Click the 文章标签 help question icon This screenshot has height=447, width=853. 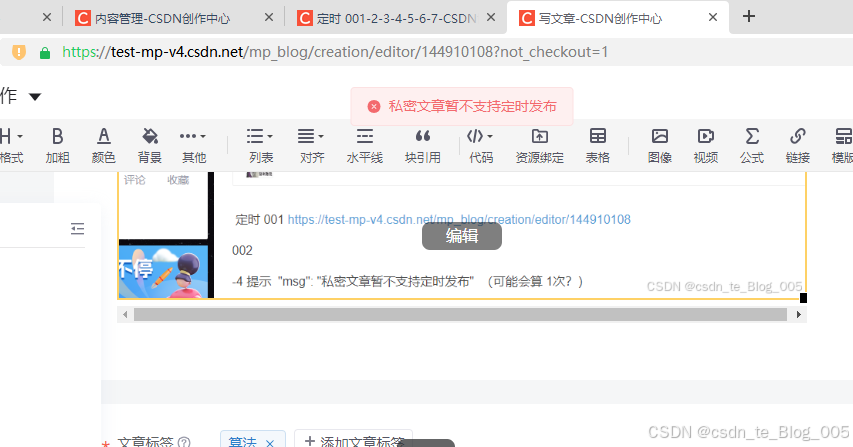[x=184, y=442]
